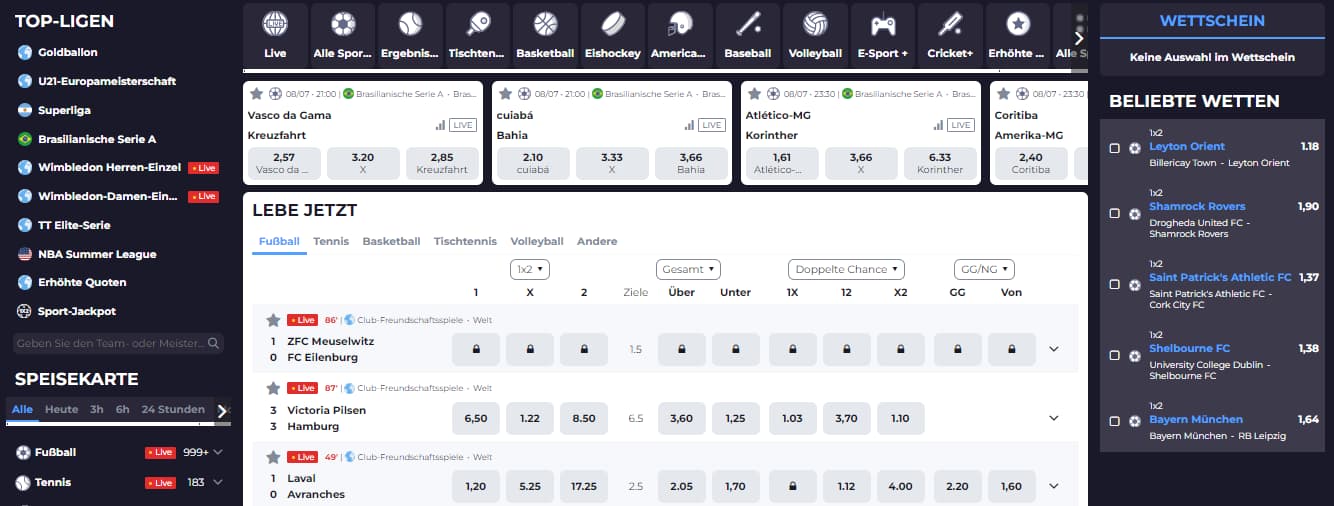This screenshot has width=1334, height=506.
Task: Pick odds 6,50 for Victoria Pilsen
Action: pyautogui.click(x=476, y=418)
